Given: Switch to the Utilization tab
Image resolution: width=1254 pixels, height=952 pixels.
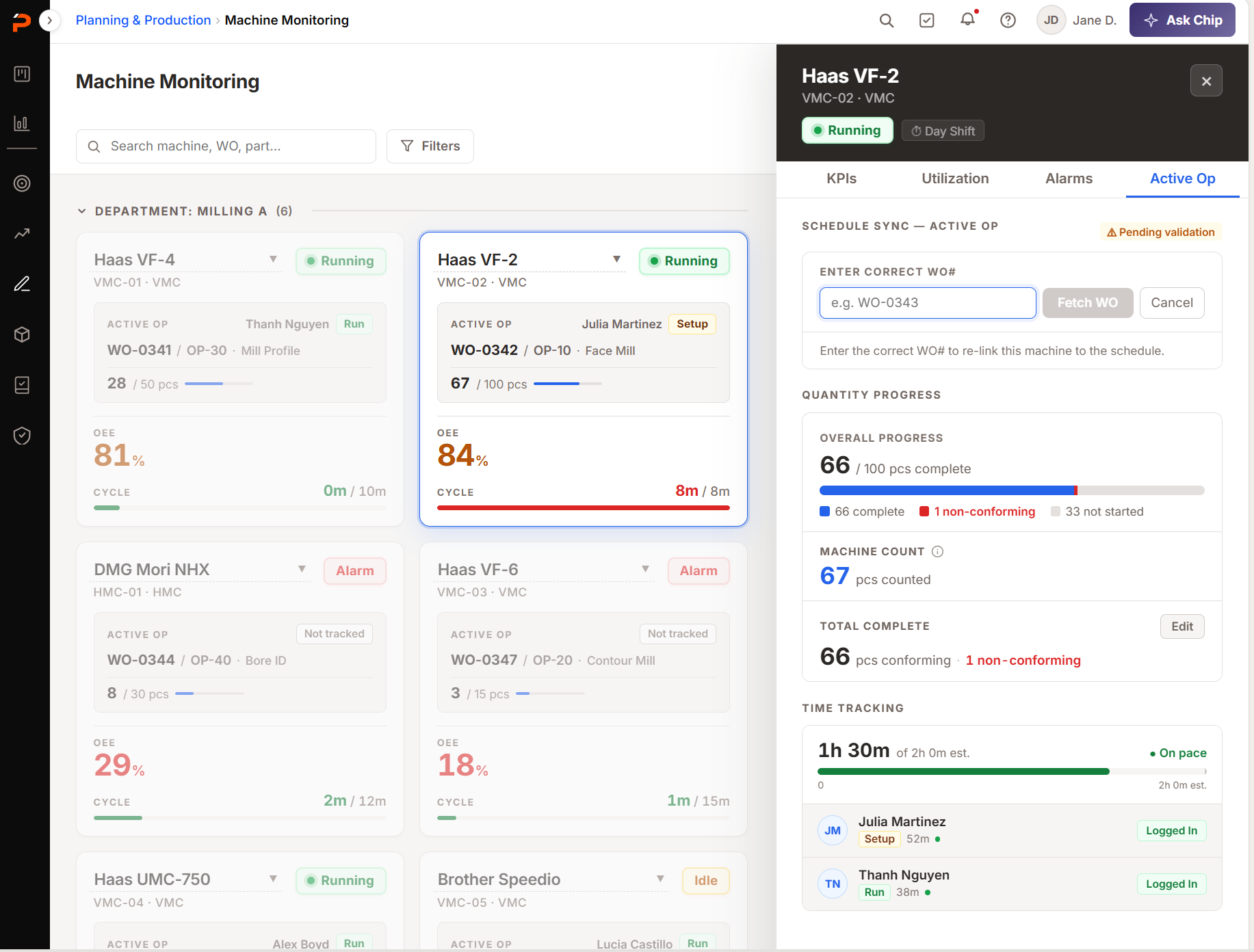Looking at the screenshot, I should 955,178.
